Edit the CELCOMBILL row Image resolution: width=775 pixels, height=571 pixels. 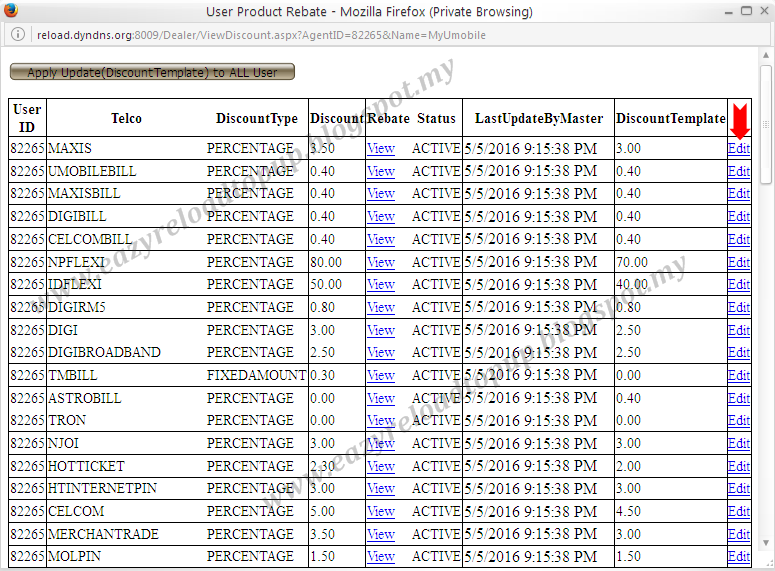(738, 239)
